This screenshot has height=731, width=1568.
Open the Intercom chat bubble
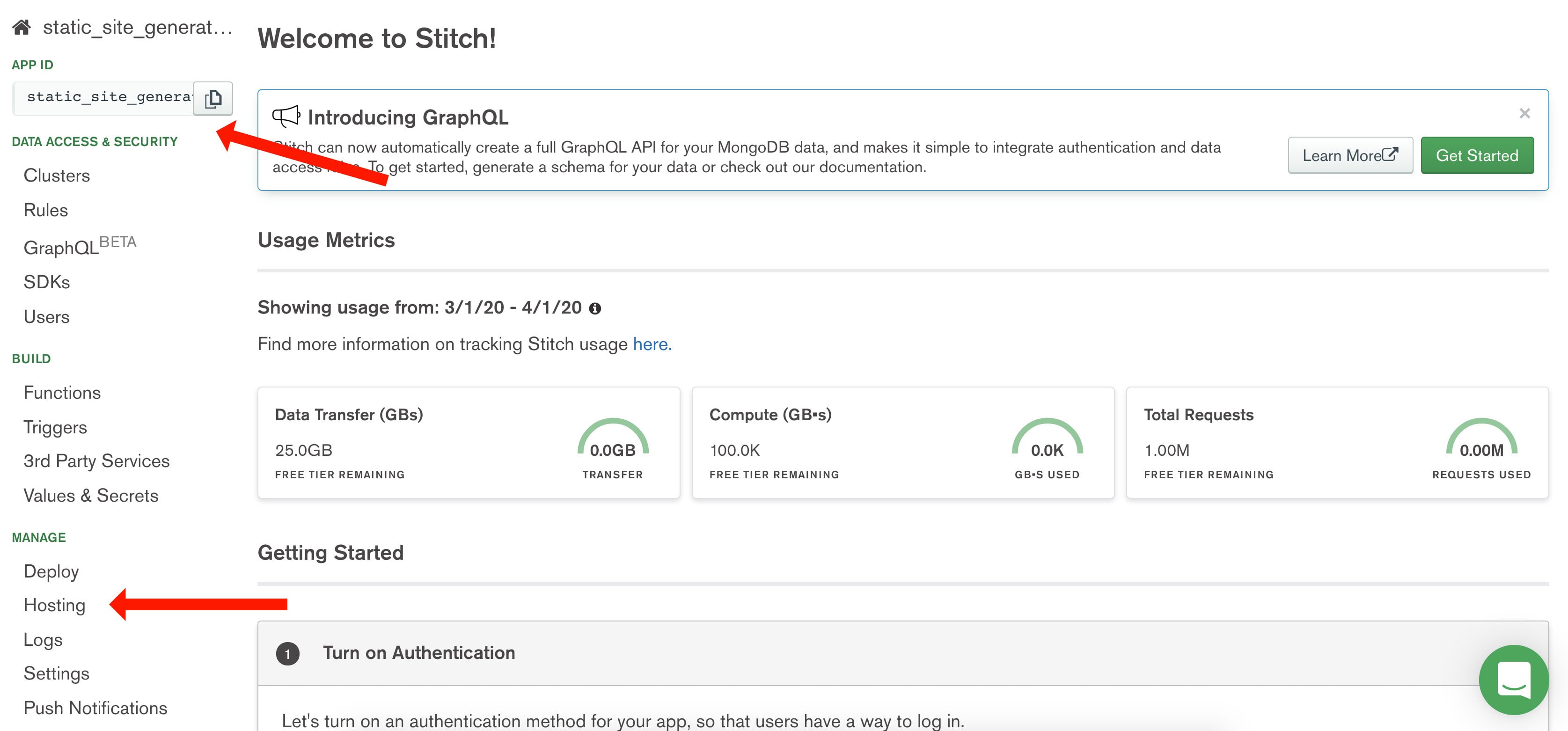coord(1513,679)
